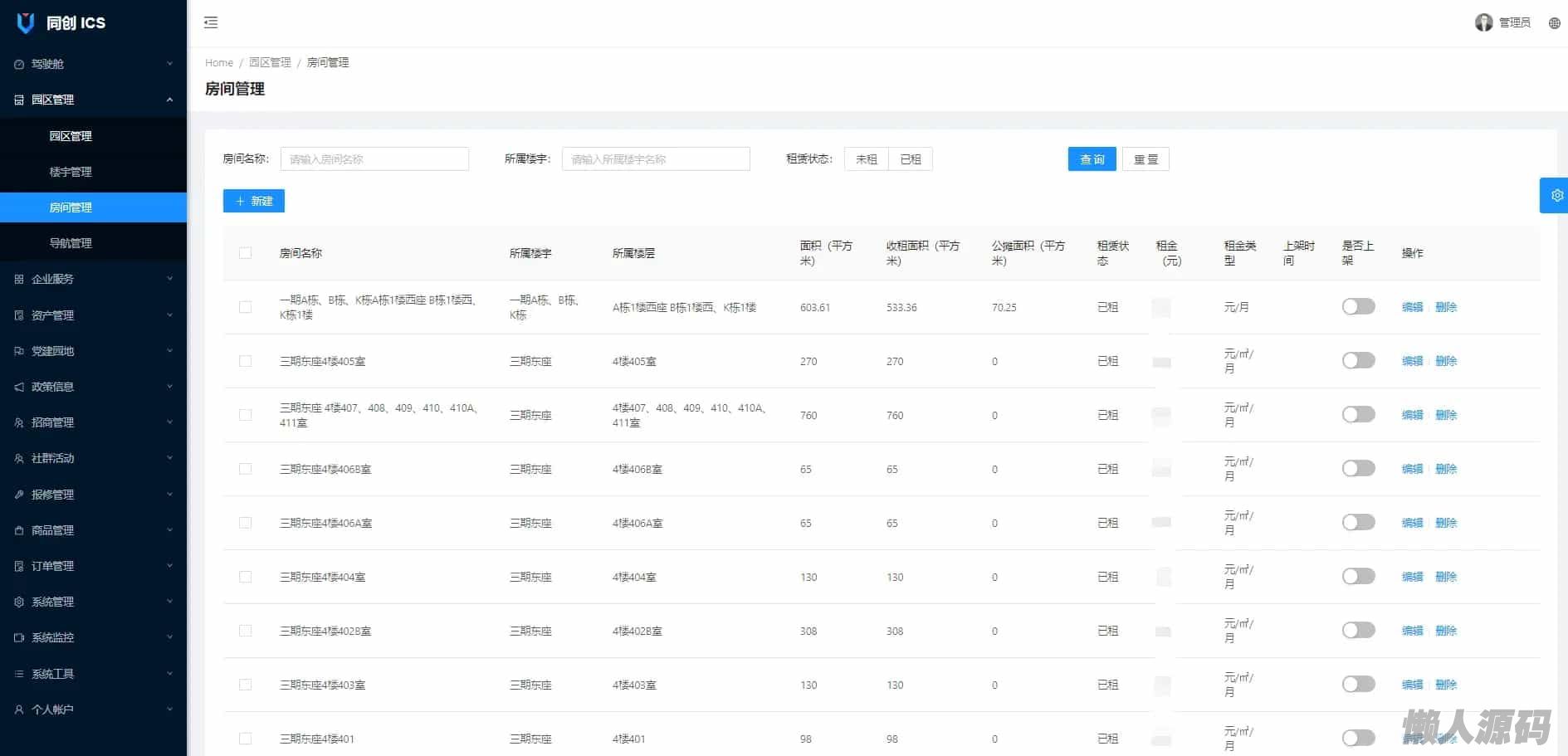Click the 房间名称 input field
This screenshot has width=1568, height=756.
[374, 159]
